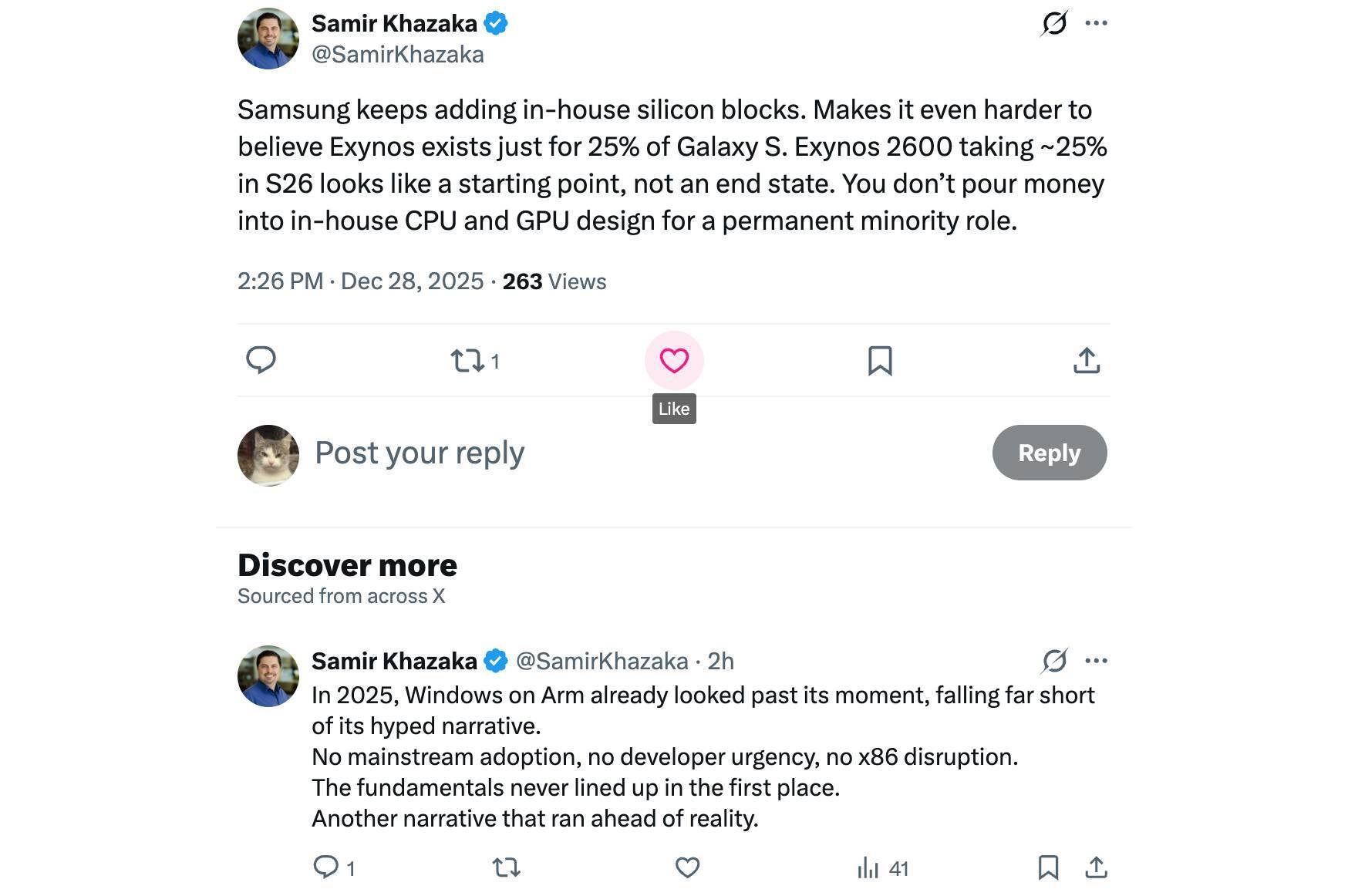Open @SamirKhazaka handle link in main post
Image resolution: width=1348 pixels, height=896 pixels.
point(397,55)
